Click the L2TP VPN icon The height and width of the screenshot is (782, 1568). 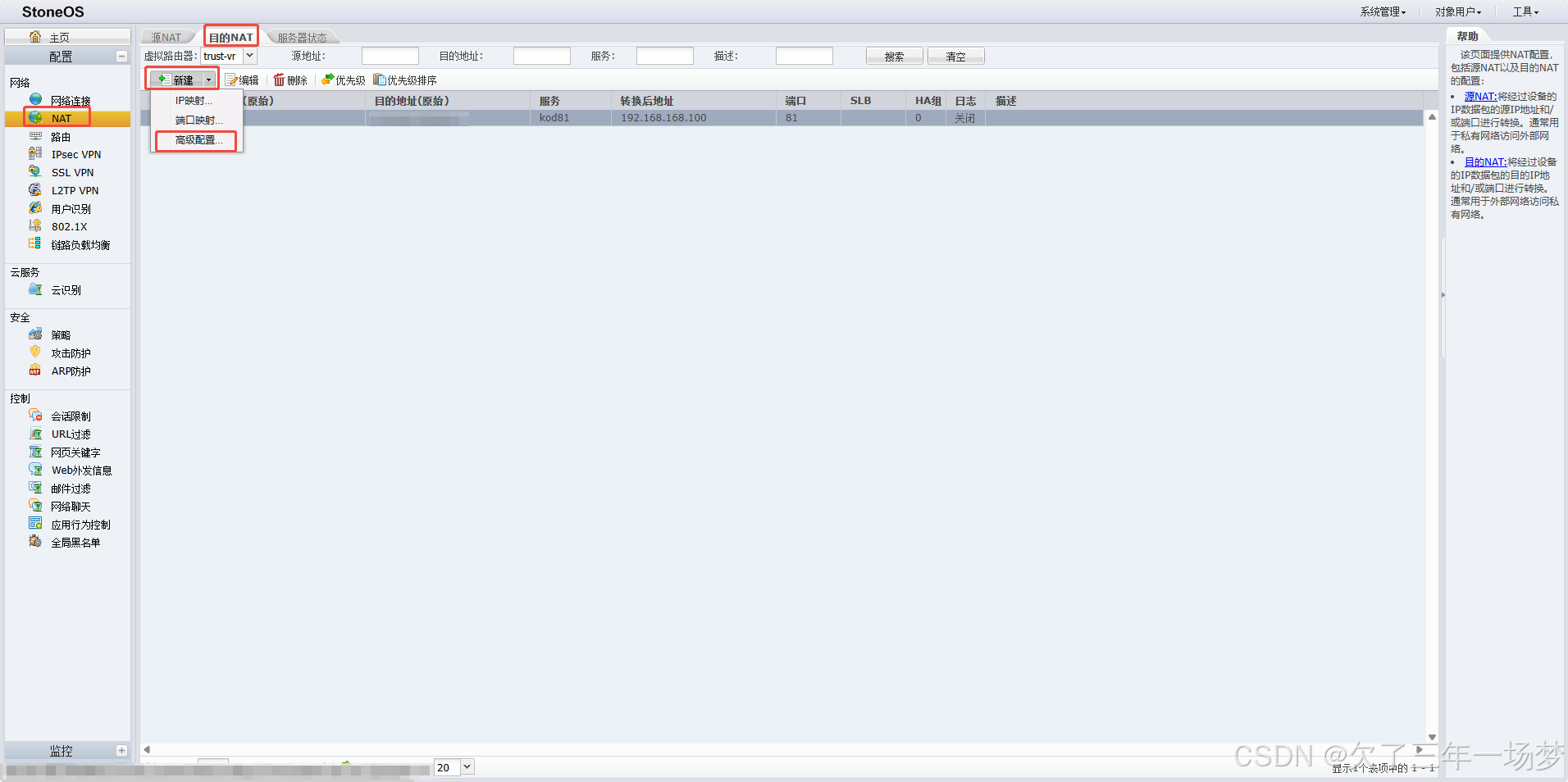coord(35,190)
